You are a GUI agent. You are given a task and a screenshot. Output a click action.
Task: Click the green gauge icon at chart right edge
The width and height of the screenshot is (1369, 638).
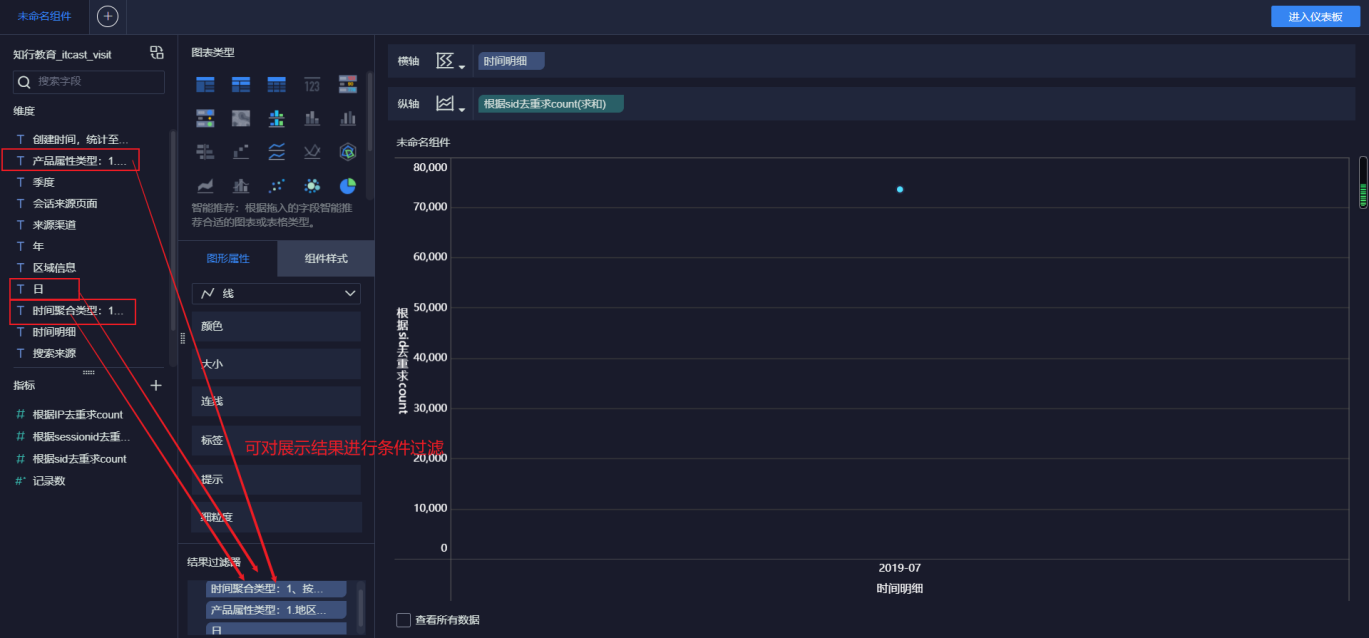1363,183
